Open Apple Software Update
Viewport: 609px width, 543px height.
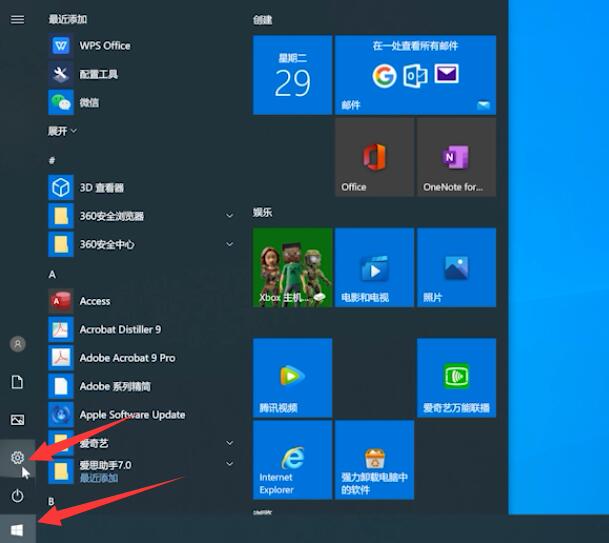coord(142,414)
